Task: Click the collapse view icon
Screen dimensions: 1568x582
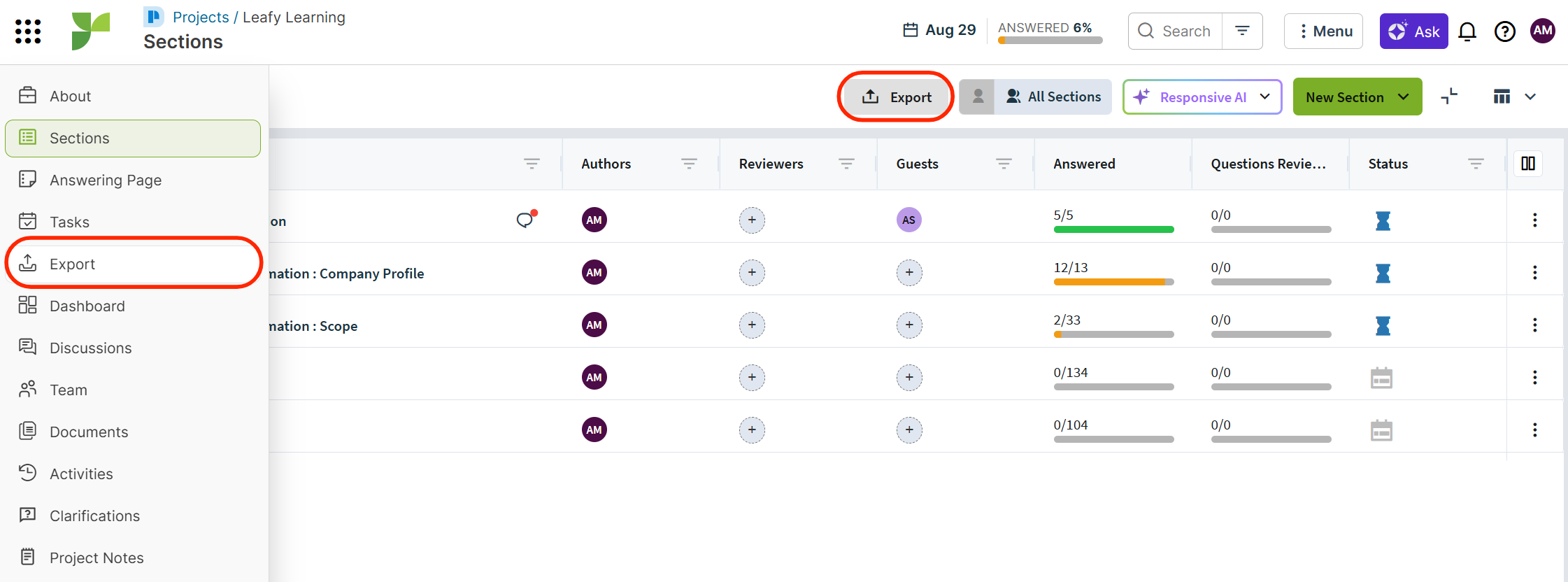Action: 1449,97
